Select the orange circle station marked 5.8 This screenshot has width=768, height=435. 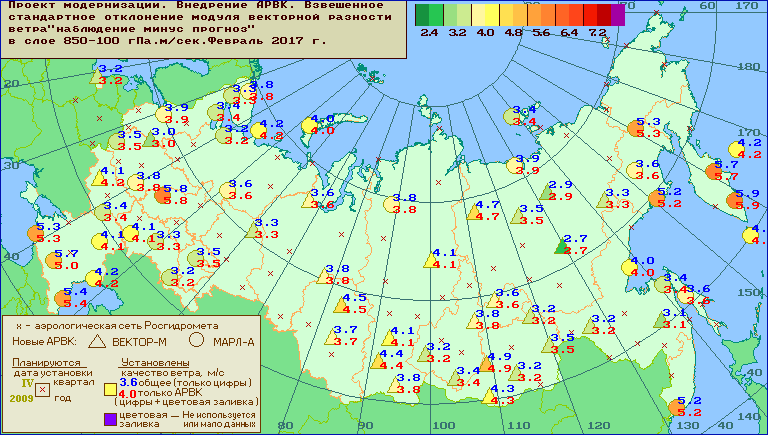[162, 195]
